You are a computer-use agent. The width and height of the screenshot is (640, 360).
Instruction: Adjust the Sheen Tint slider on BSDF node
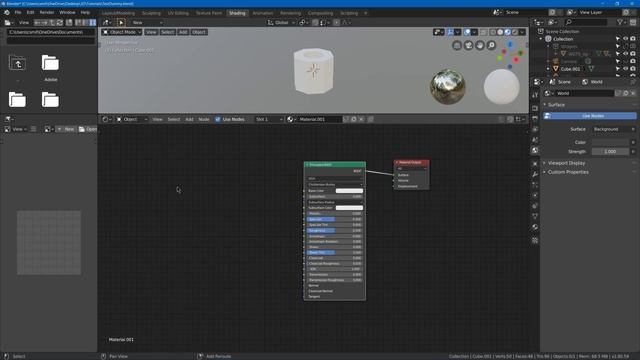[335, 253]
